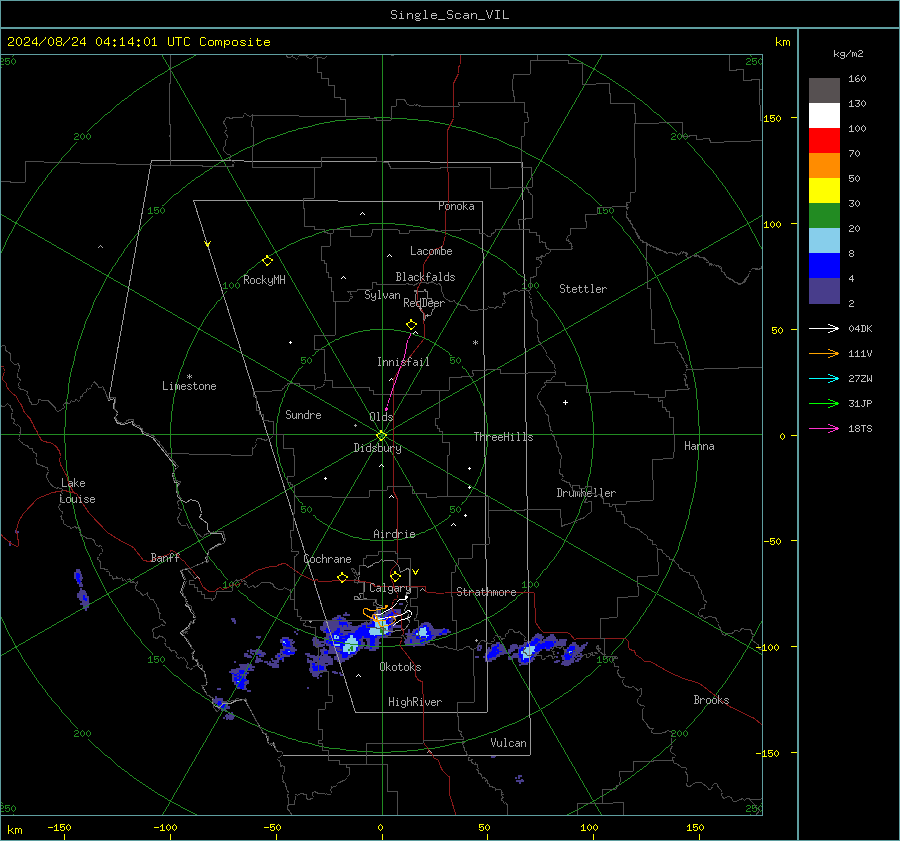Click the Limestone label
Viewport: 900px width, 841px height.
pos(189,386)
